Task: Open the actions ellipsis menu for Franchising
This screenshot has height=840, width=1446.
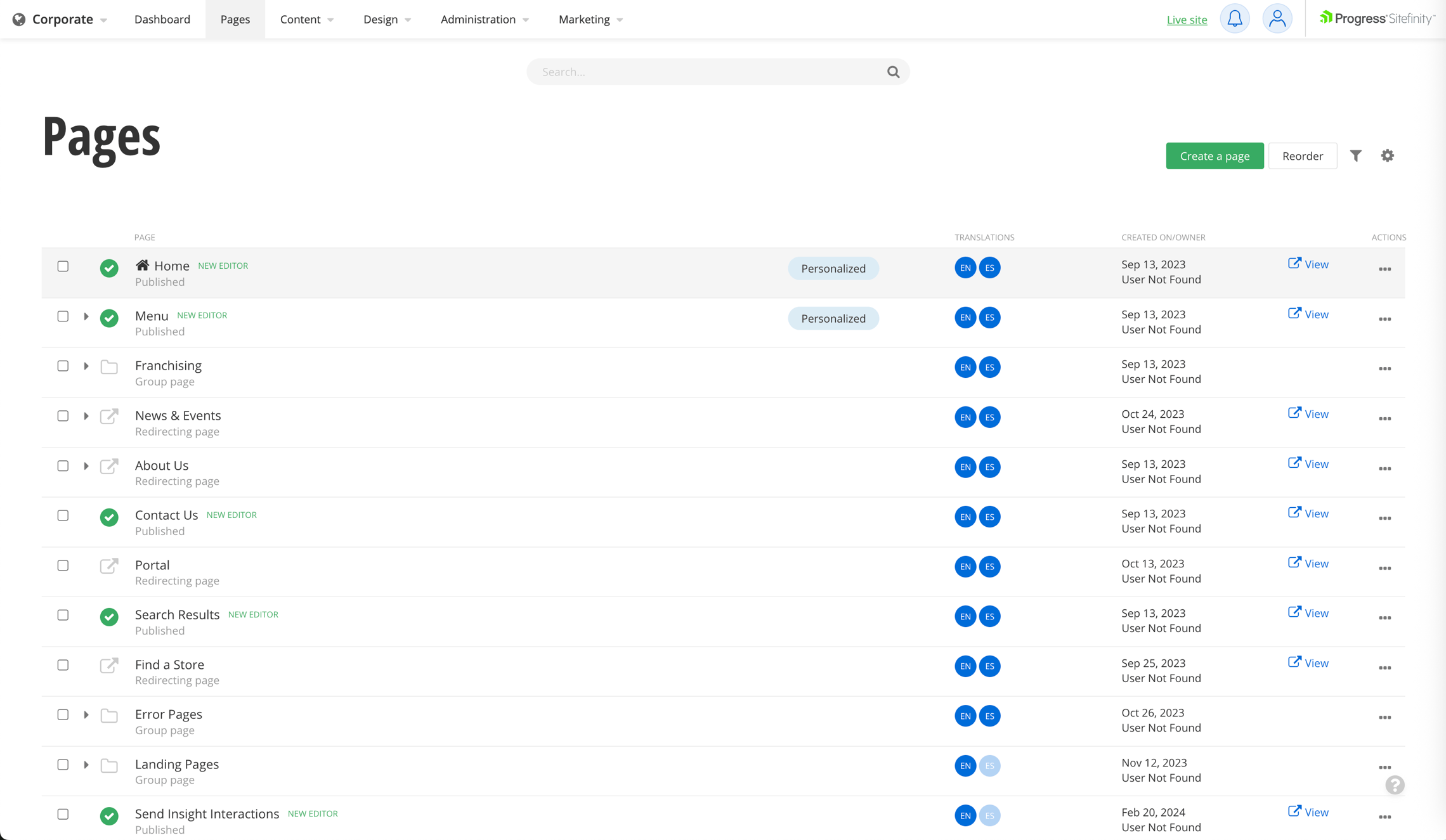Action: (x=1385, y=369)
